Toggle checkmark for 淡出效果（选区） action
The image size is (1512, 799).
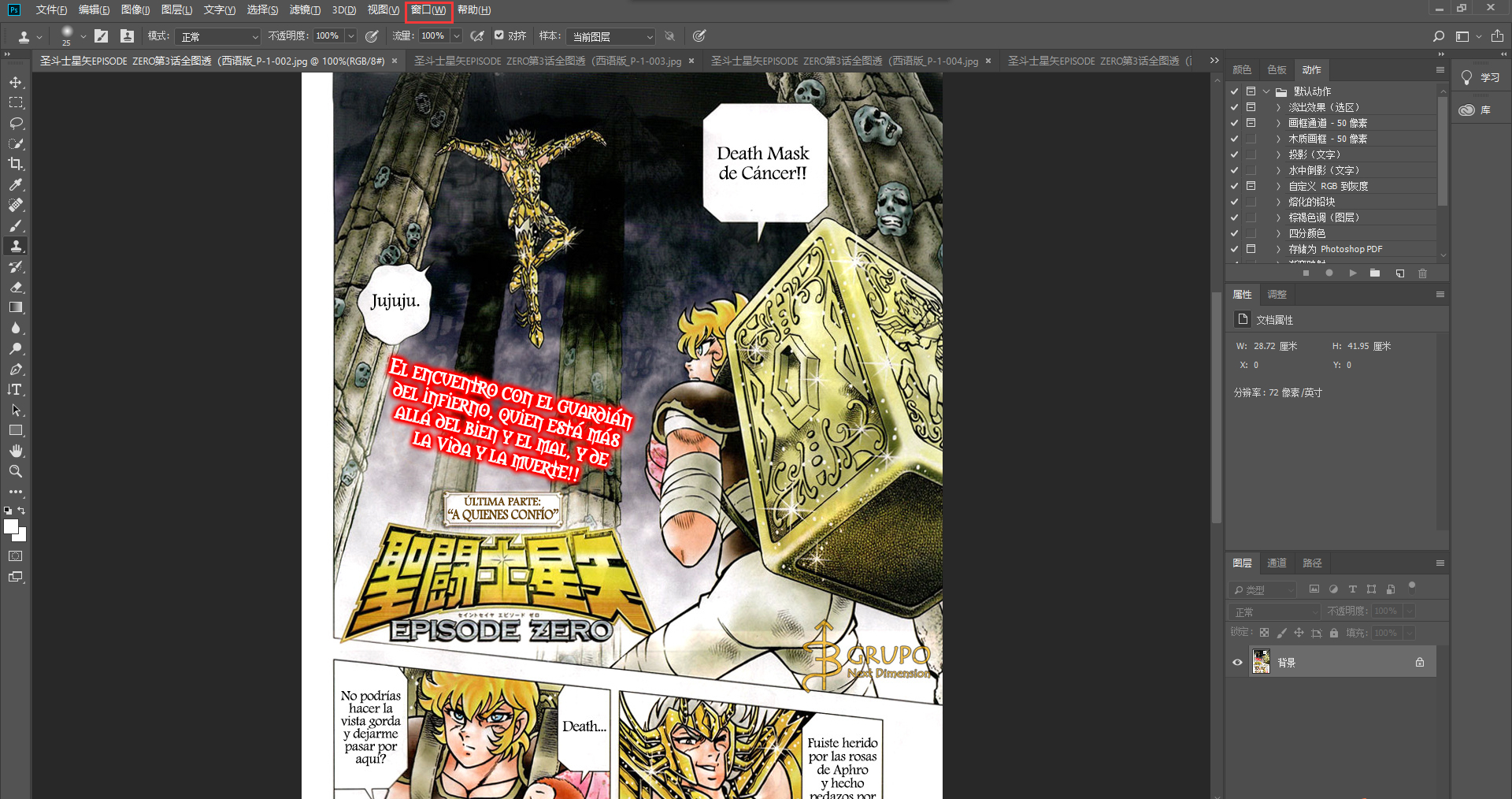tap(1234, 107)
